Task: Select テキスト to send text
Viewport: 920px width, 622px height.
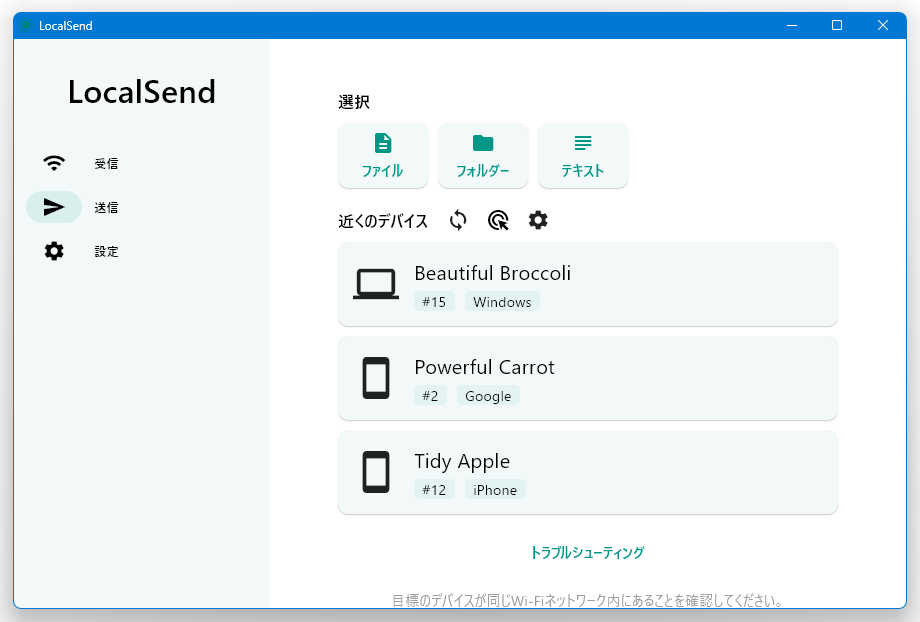Action: (x=583, y=156)
